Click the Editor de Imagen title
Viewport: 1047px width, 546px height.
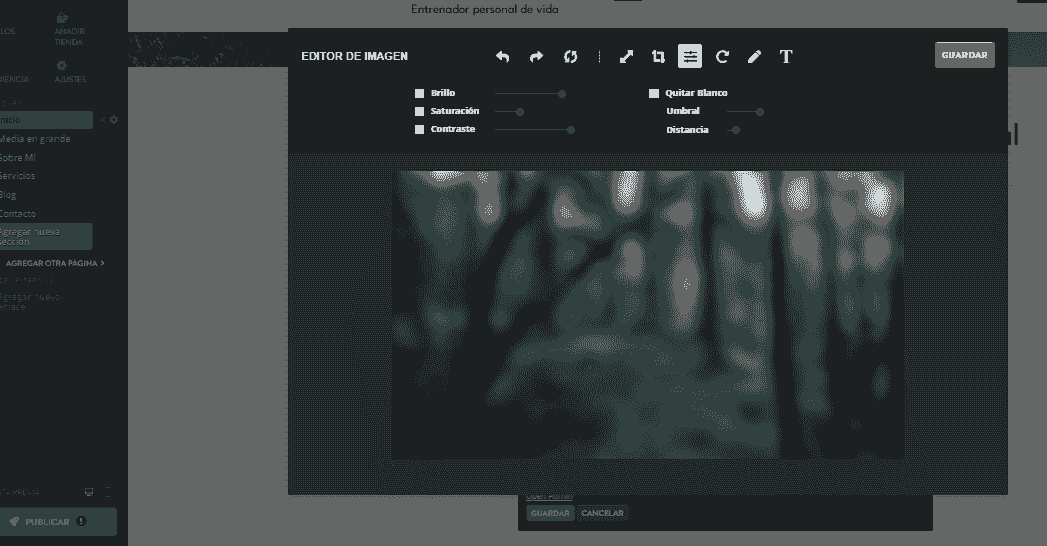click(355, 56)
